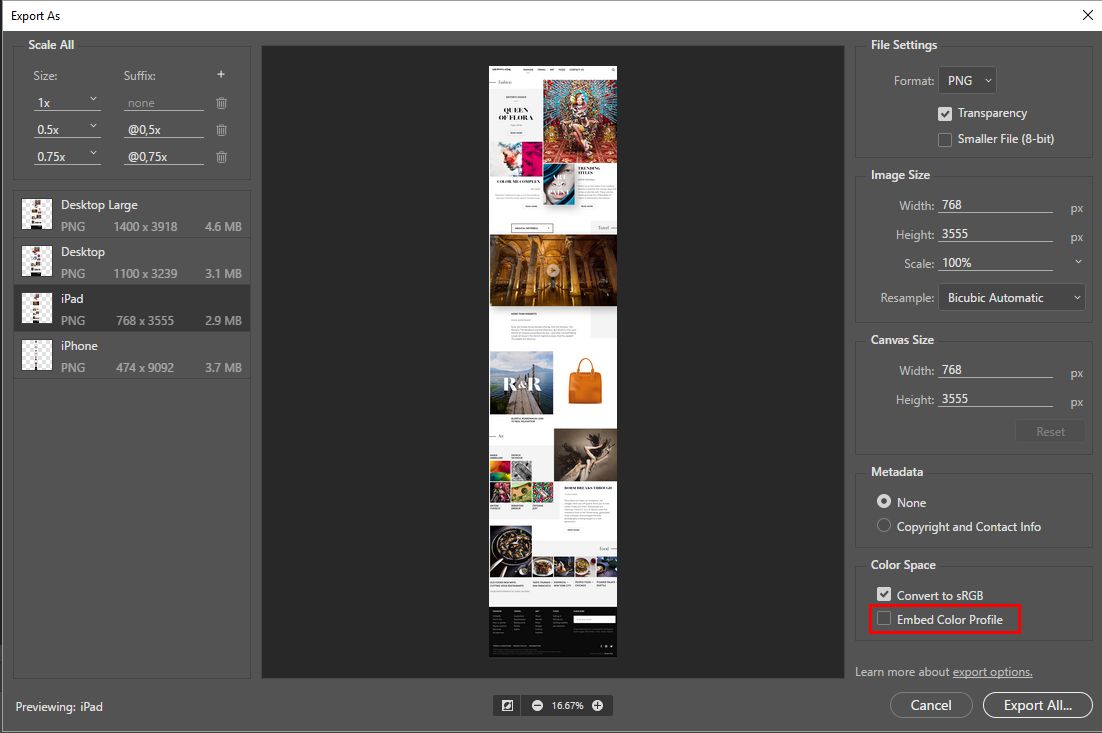Select the Desktop Large export preset
Screen dimensions: 1102x733
coord(130,213)
